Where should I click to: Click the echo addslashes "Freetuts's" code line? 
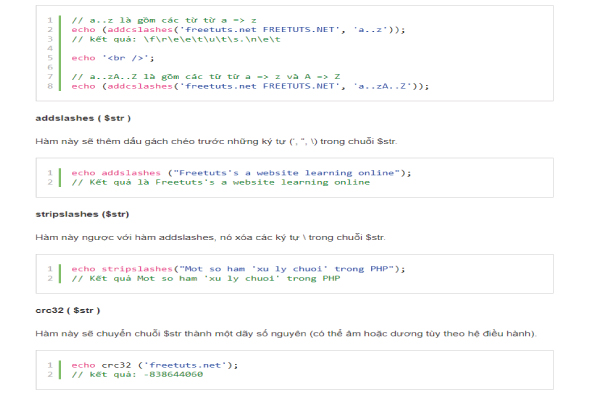point(241,172)
